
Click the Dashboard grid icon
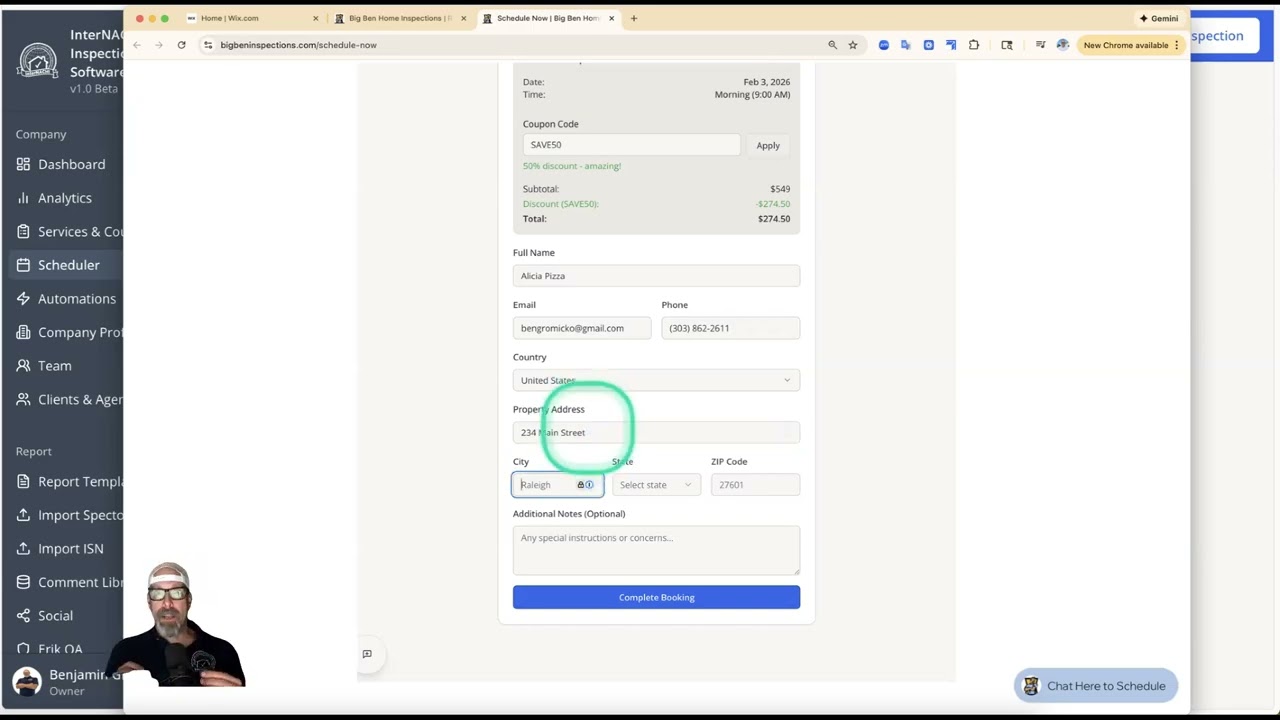(x=23, y=164)
